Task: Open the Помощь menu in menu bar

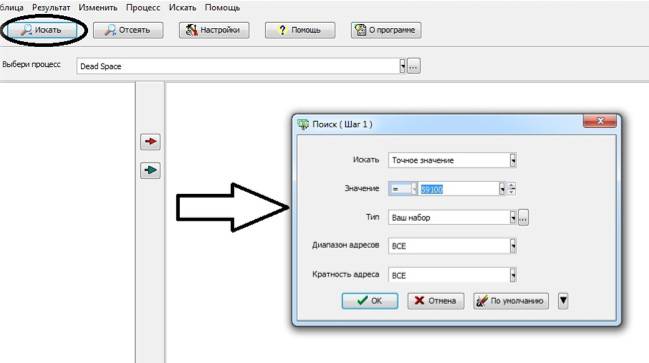Action: [222, 7]
